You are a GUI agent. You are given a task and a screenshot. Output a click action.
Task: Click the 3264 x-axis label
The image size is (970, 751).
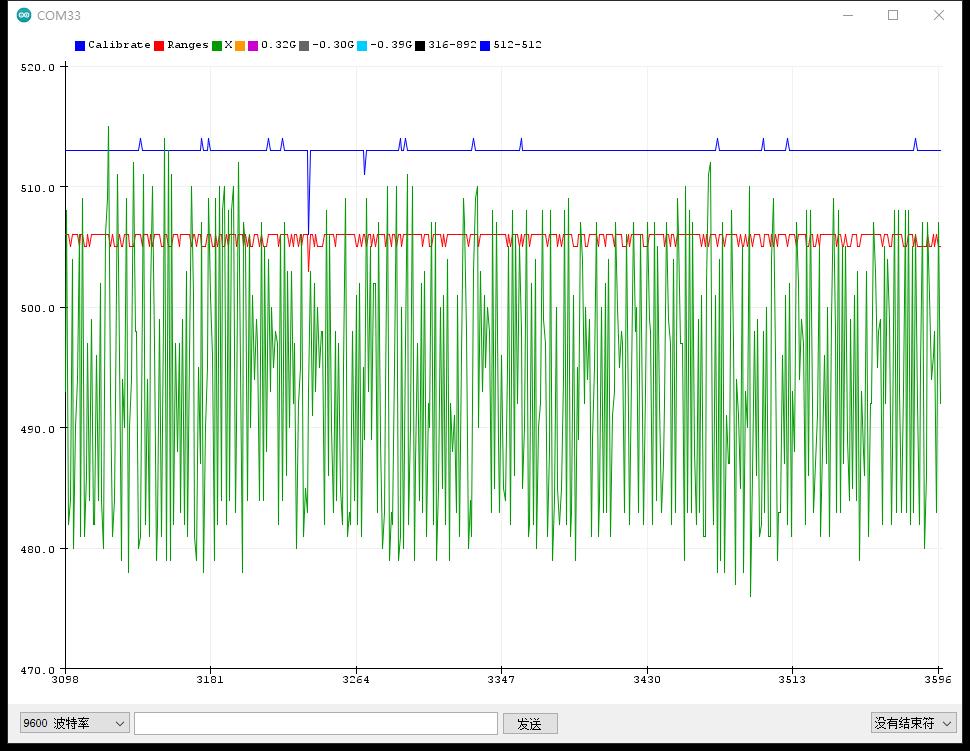click(x=356, y=679)
